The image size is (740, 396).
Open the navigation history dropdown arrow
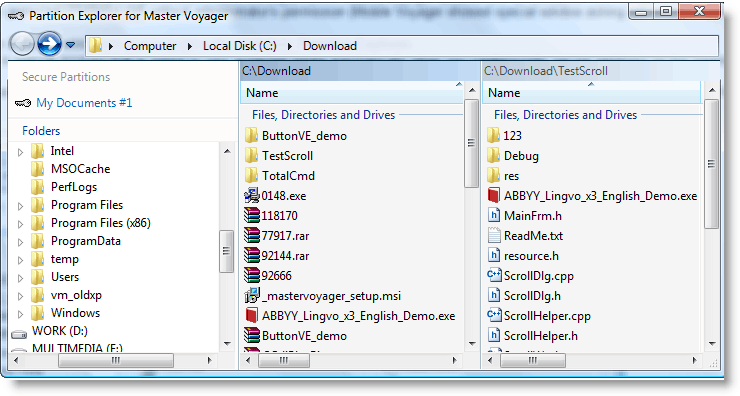[x=71, y=45]
